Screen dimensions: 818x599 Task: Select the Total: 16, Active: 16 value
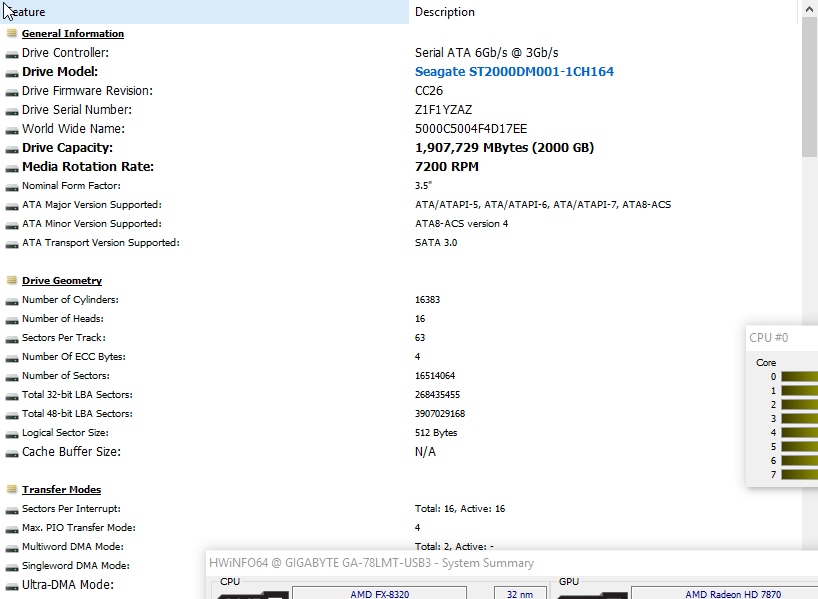click(460, 509)
